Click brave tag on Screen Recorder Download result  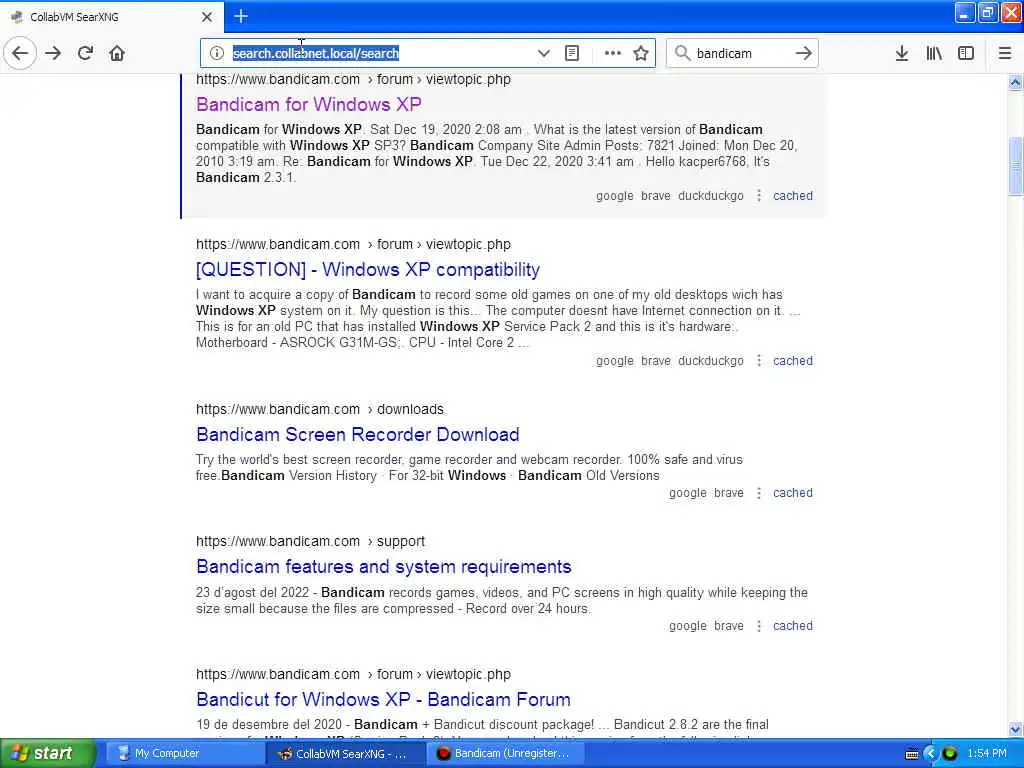click(729, 493)
